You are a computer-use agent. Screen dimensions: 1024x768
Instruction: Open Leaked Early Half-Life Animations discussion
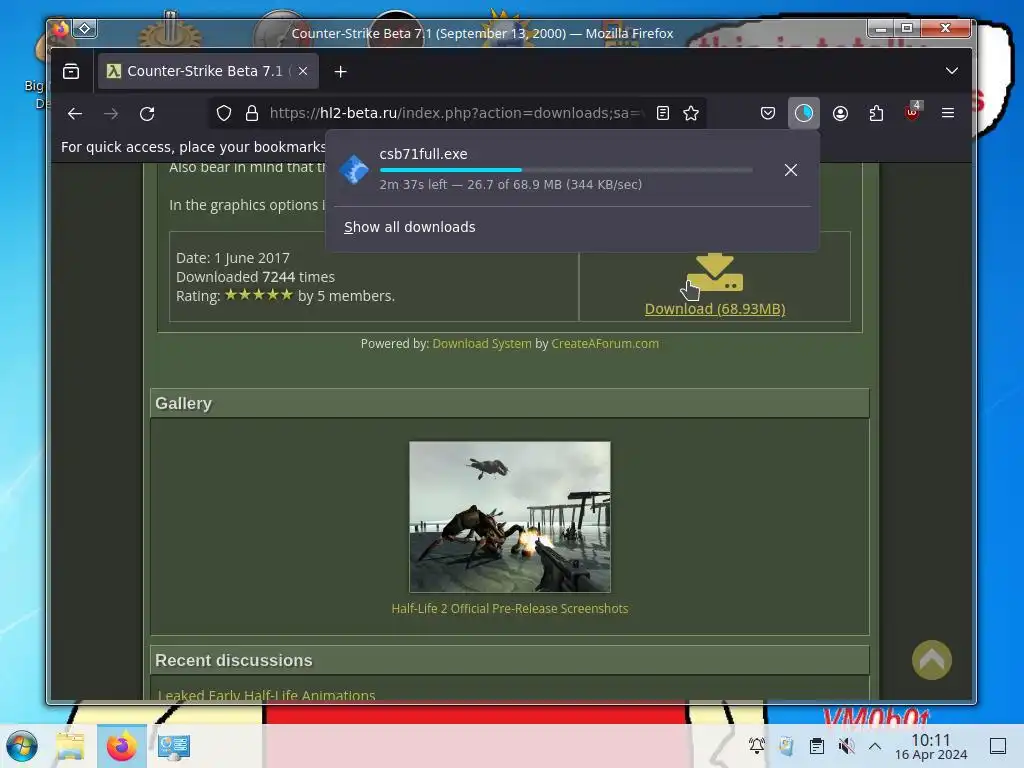[266, 695]
